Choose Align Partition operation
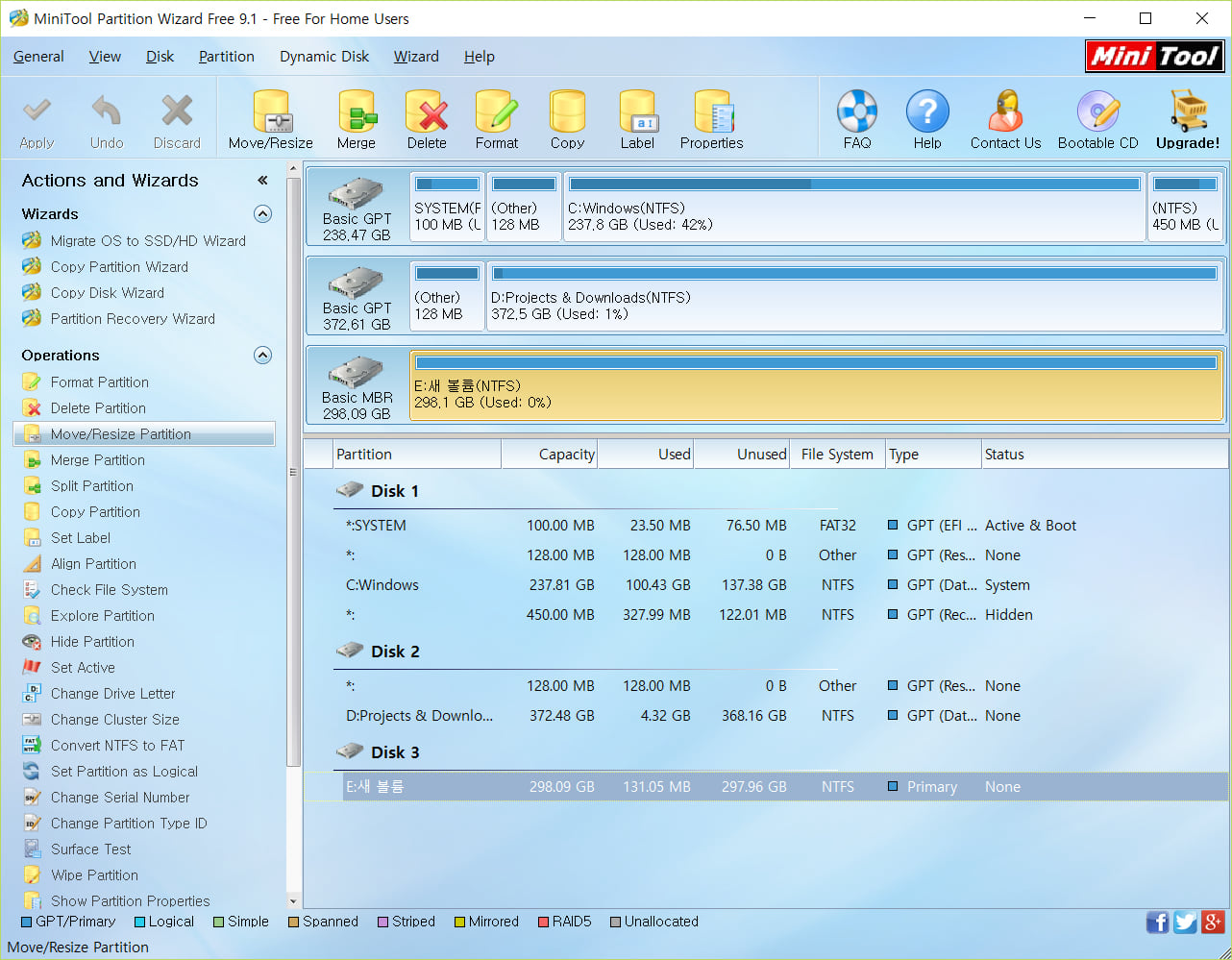 93,564
